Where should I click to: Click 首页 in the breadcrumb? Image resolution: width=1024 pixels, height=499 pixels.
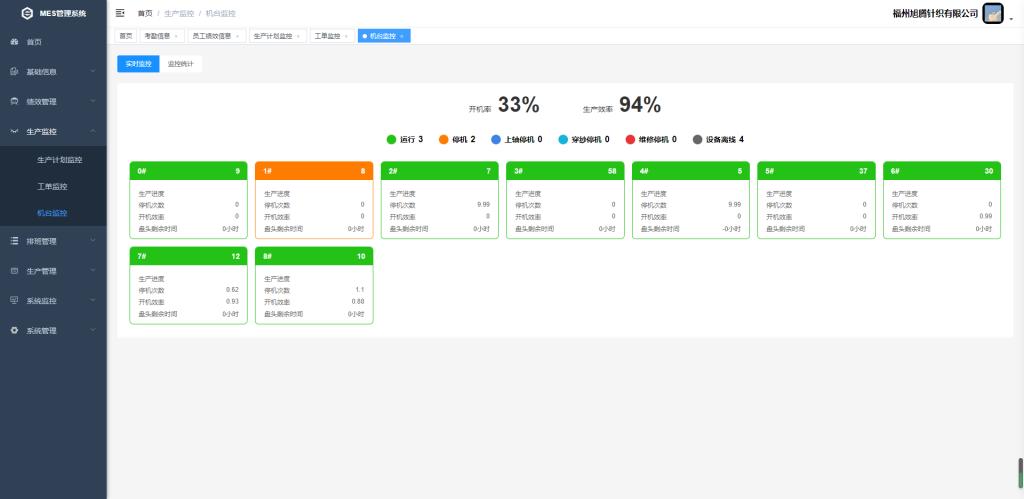pos(145,13)
